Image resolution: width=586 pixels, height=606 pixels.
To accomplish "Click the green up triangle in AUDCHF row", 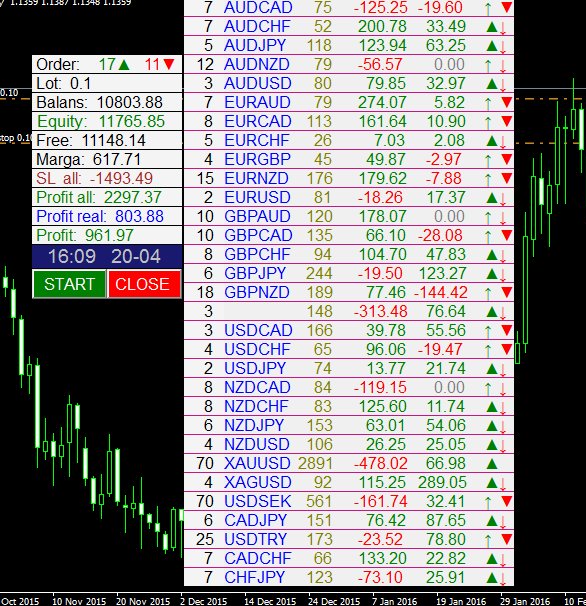I will [x=492, y=27].
